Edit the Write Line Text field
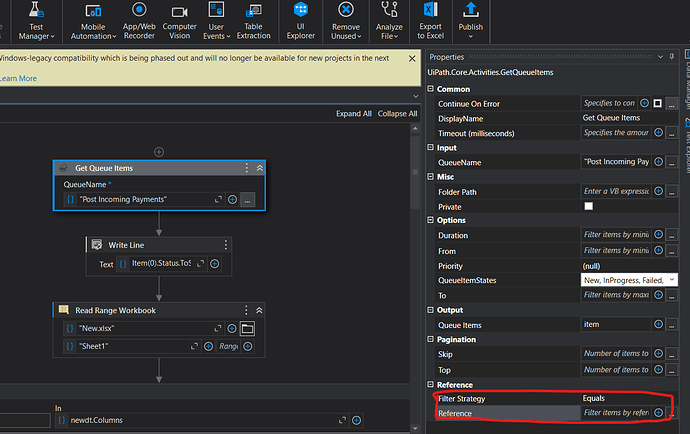Screen dimensions: 690x434 [x=161, y=264]
